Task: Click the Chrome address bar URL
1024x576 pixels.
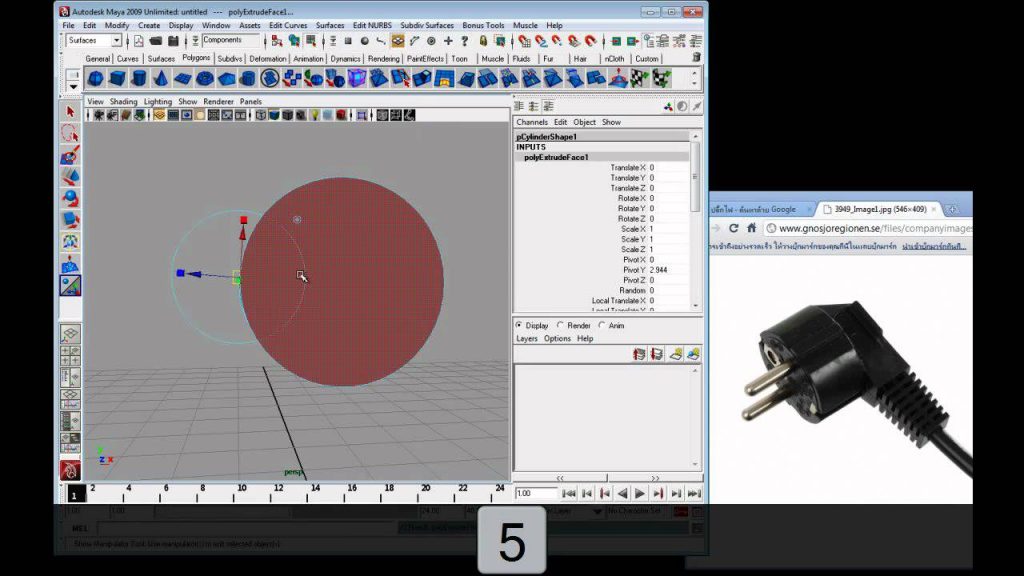Action: [x=874, y=229]
